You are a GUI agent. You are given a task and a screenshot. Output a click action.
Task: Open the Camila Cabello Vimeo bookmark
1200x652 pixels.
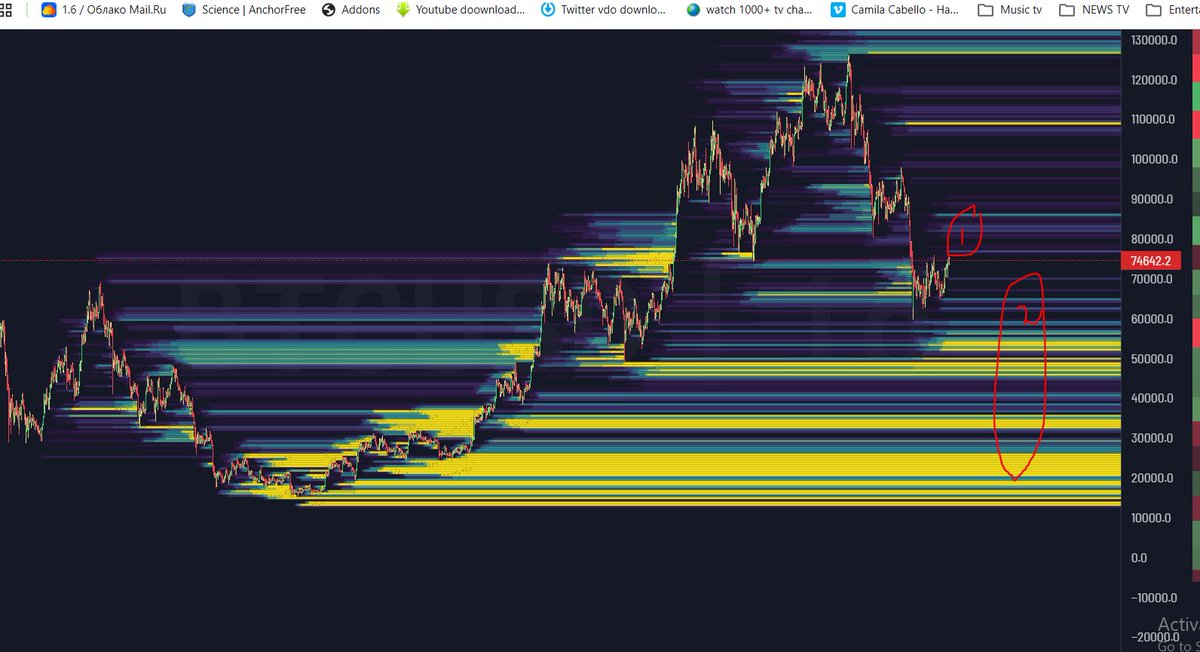[x=896, y=10]
